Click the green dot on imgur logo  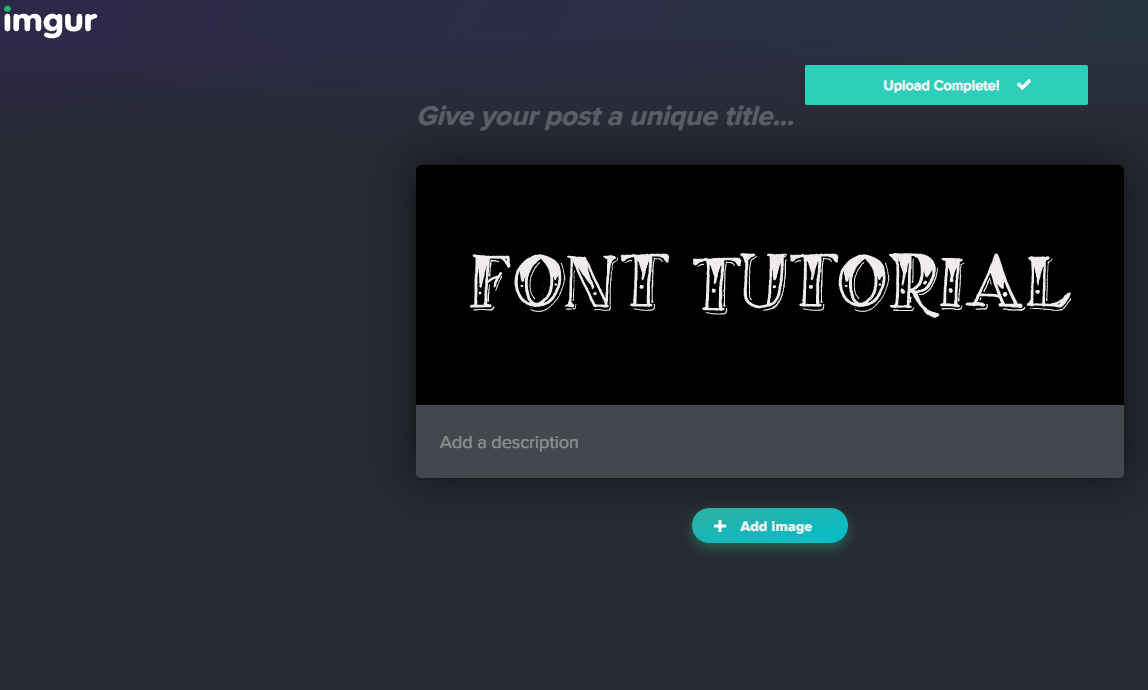[x=7, y=10]
